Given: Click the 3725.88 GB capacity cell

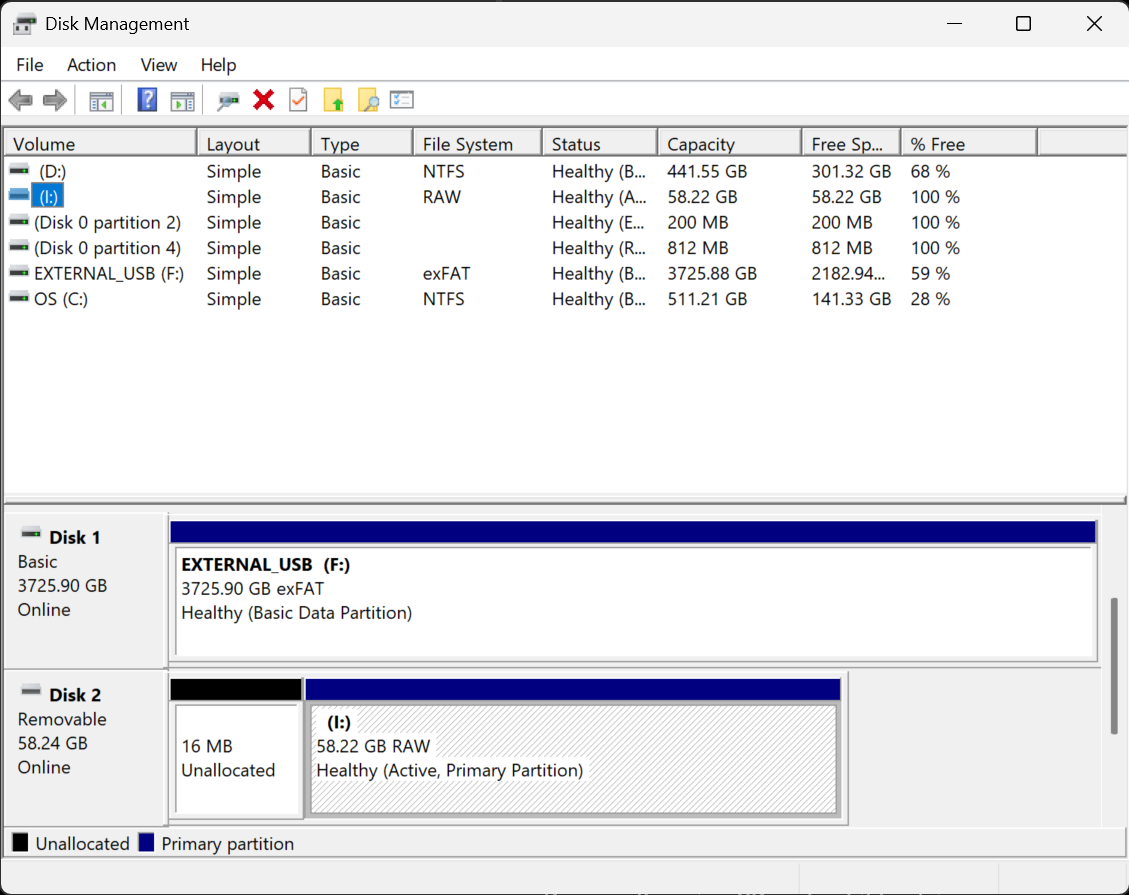Looking at the screenshot, I should click(712, 274).
